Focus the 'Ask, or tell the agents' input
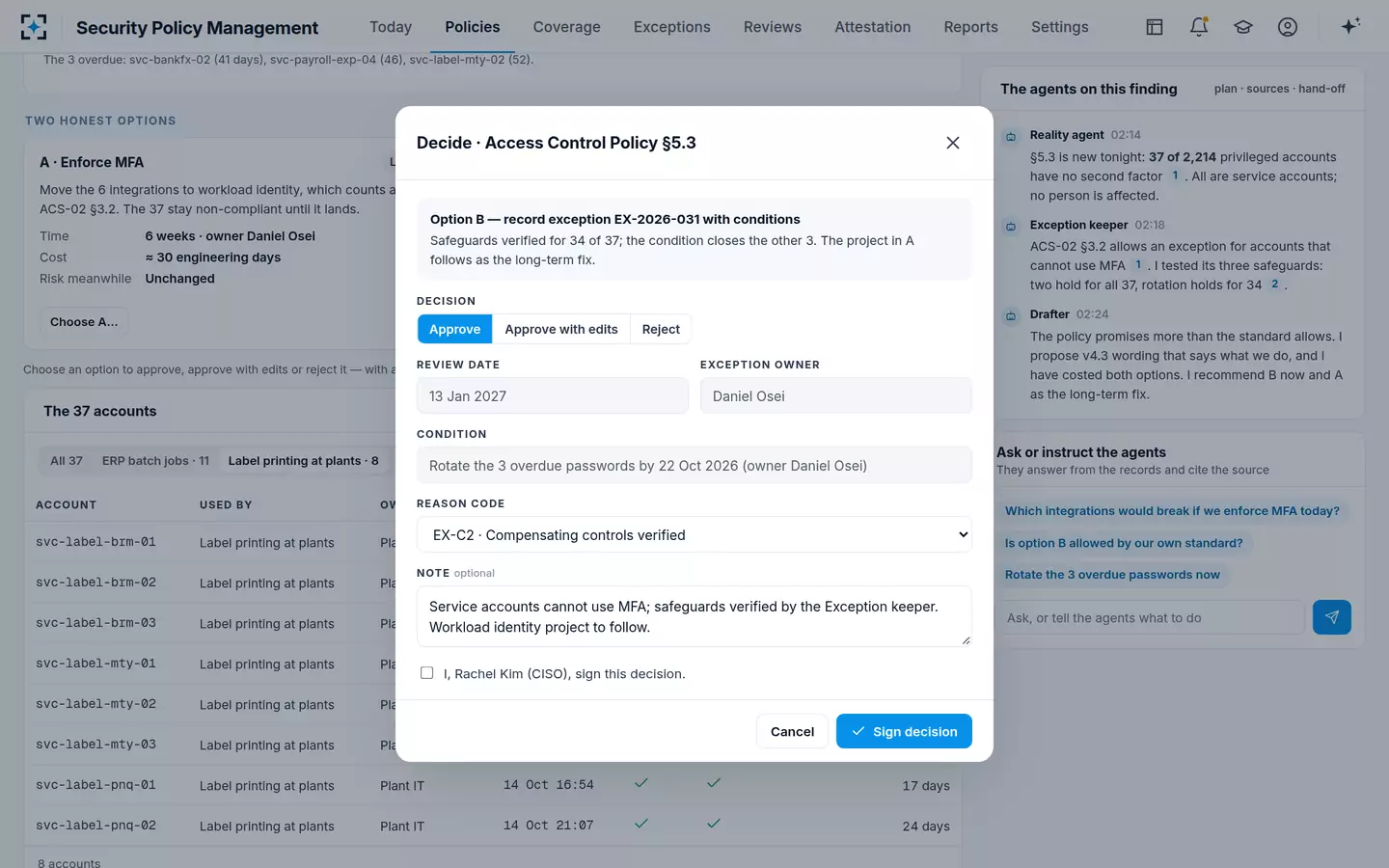 1151,618
